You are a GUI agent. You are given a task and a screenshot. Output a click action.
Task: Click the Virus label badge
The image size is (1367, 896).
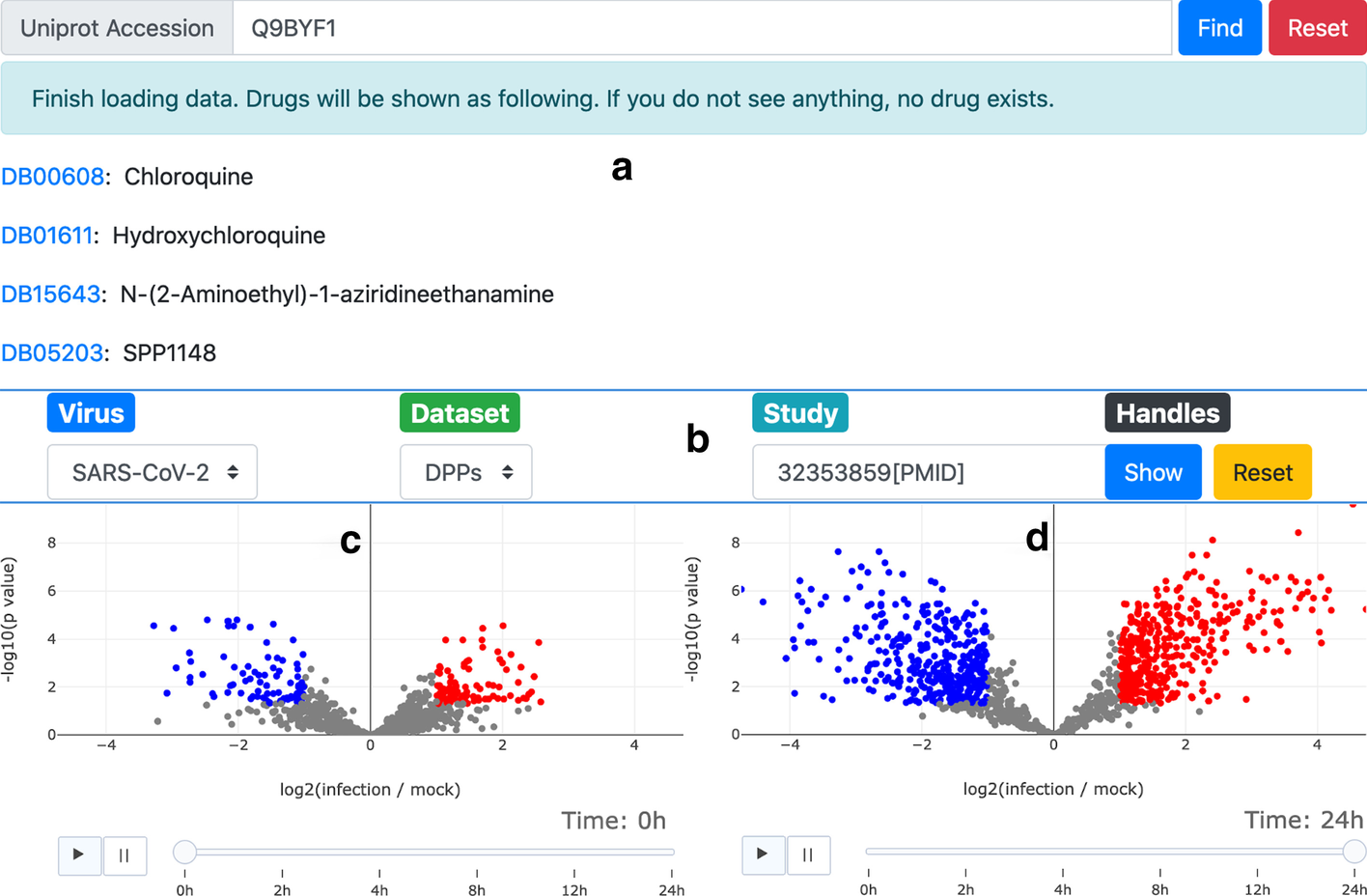tap(91, 413)
